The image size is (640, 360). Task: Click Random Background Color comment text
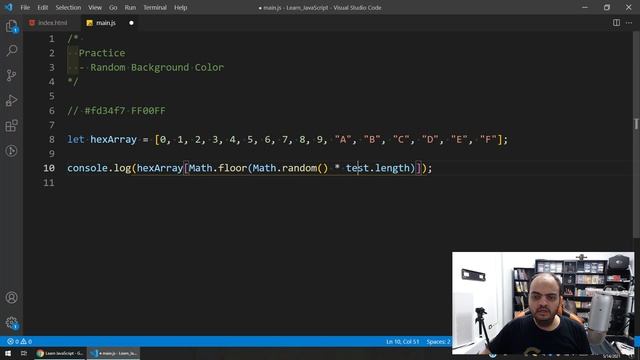pos(157,67)
